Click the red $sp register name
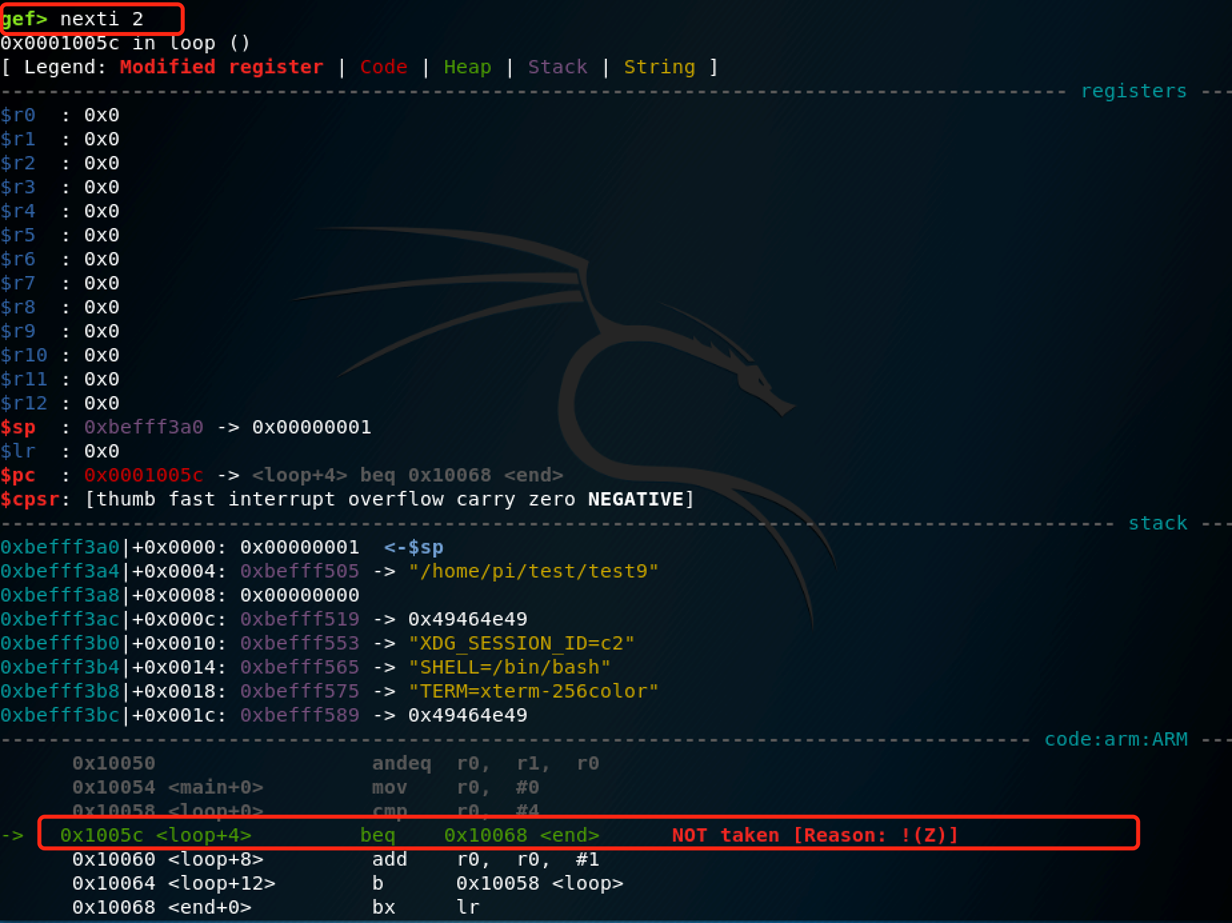 click(18, 427)
